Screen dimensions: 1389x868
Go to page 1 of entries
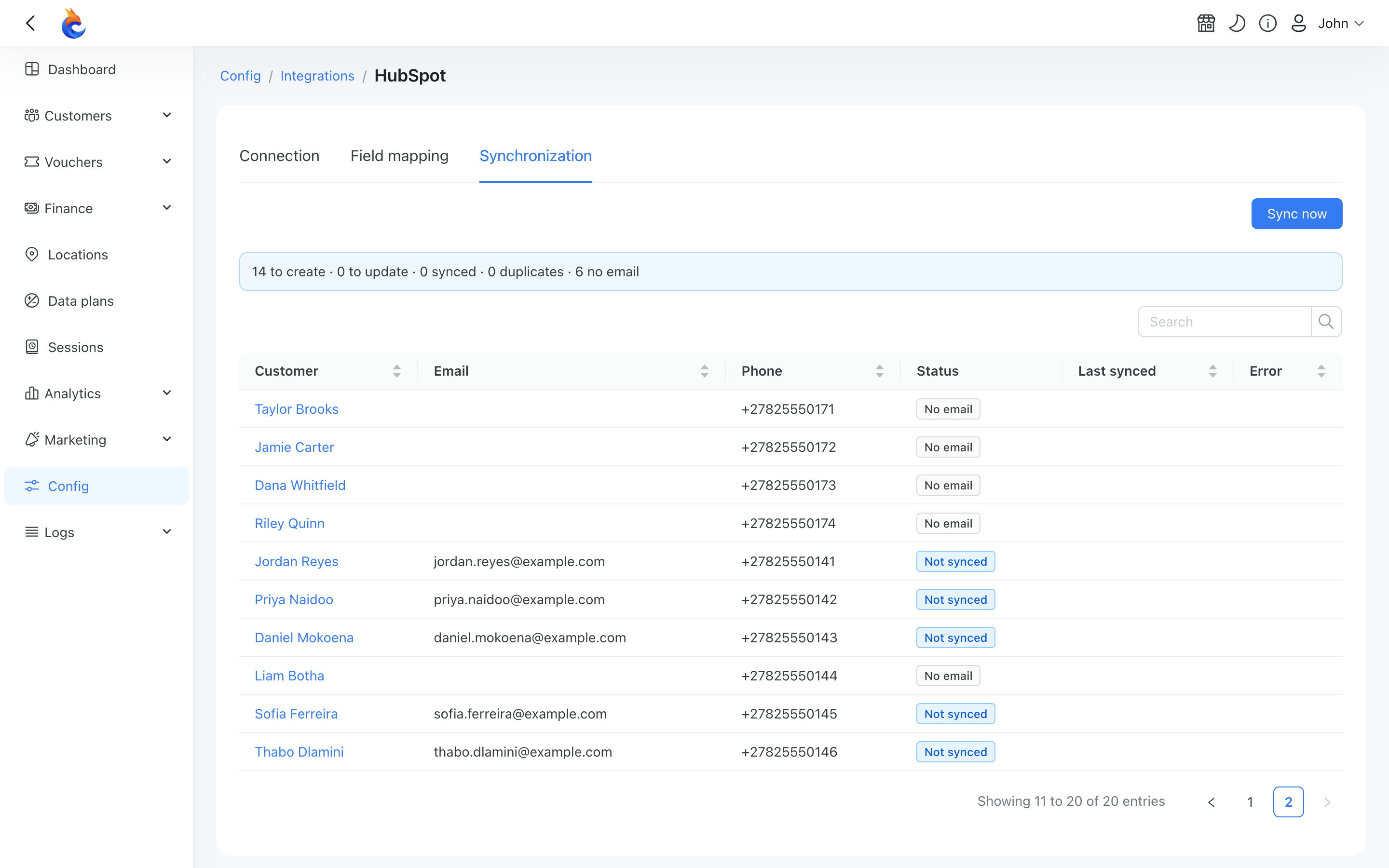pyautogui.click(x=1250, y=802)
